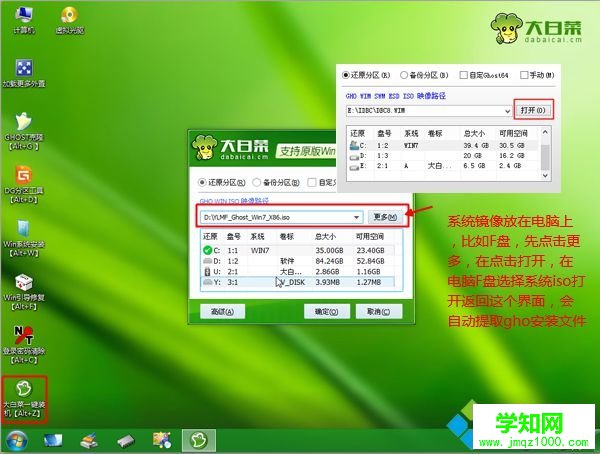
Task: Activate the 大白菜 taskbar app button
Action: 199,440
